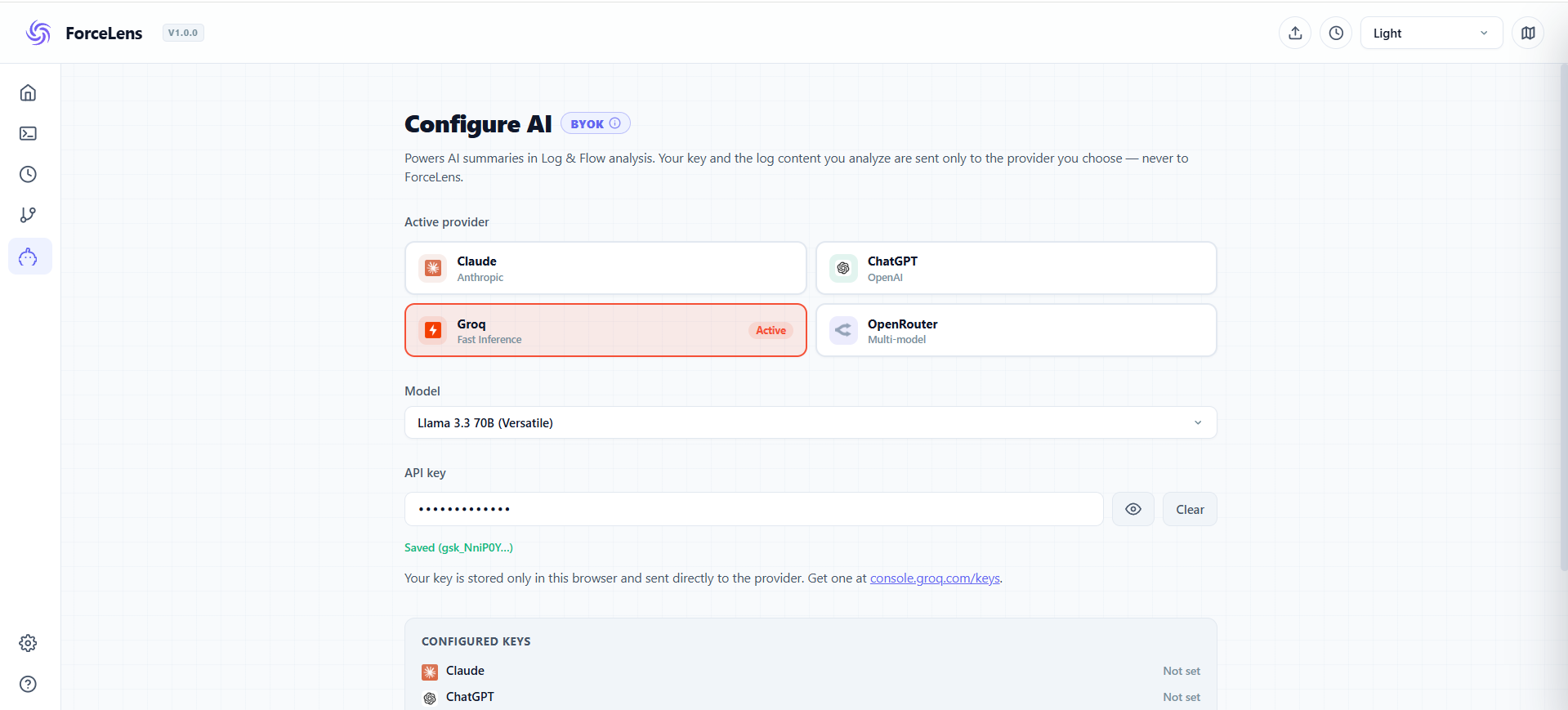Open the clock history sidebar icon
1568x710 pixels.
(x=28, y=175)
